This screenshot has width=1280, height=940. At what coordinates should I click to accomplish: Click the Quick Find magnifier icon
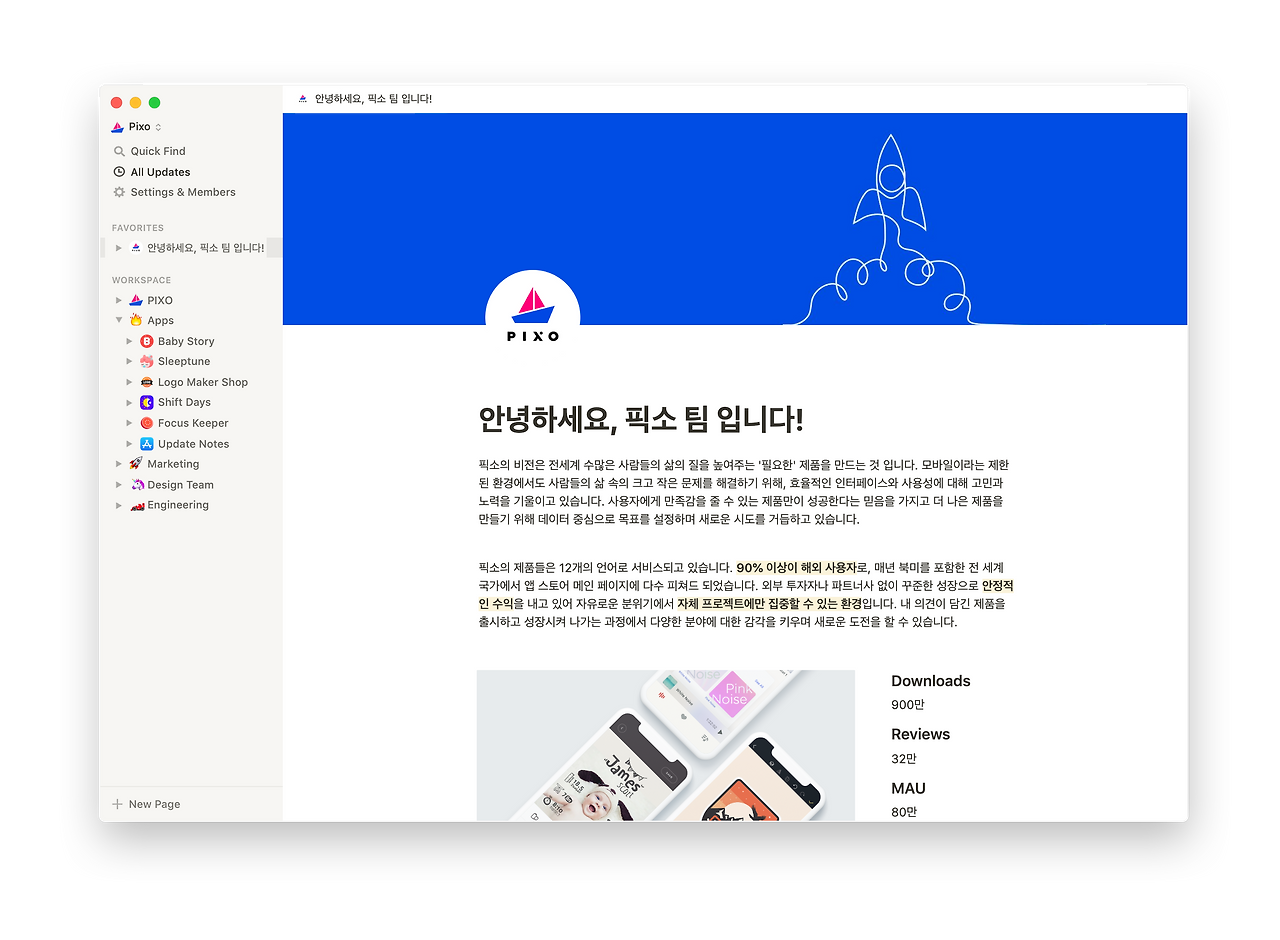119,151
